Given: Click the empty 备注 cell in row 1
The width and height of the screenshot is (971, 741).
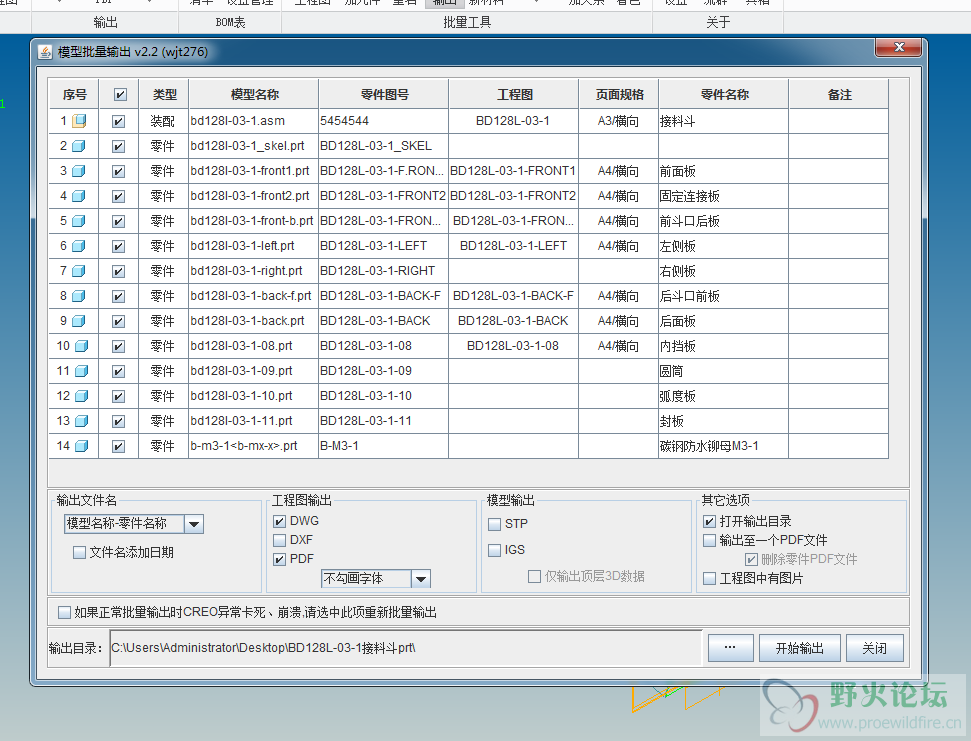Looking at the screenshot, I should pyautogui.click(x=838, y=121).
